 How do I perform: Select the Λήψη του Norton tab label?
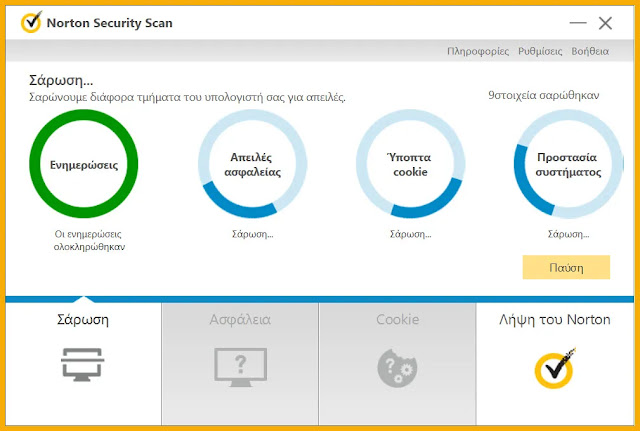555,319
